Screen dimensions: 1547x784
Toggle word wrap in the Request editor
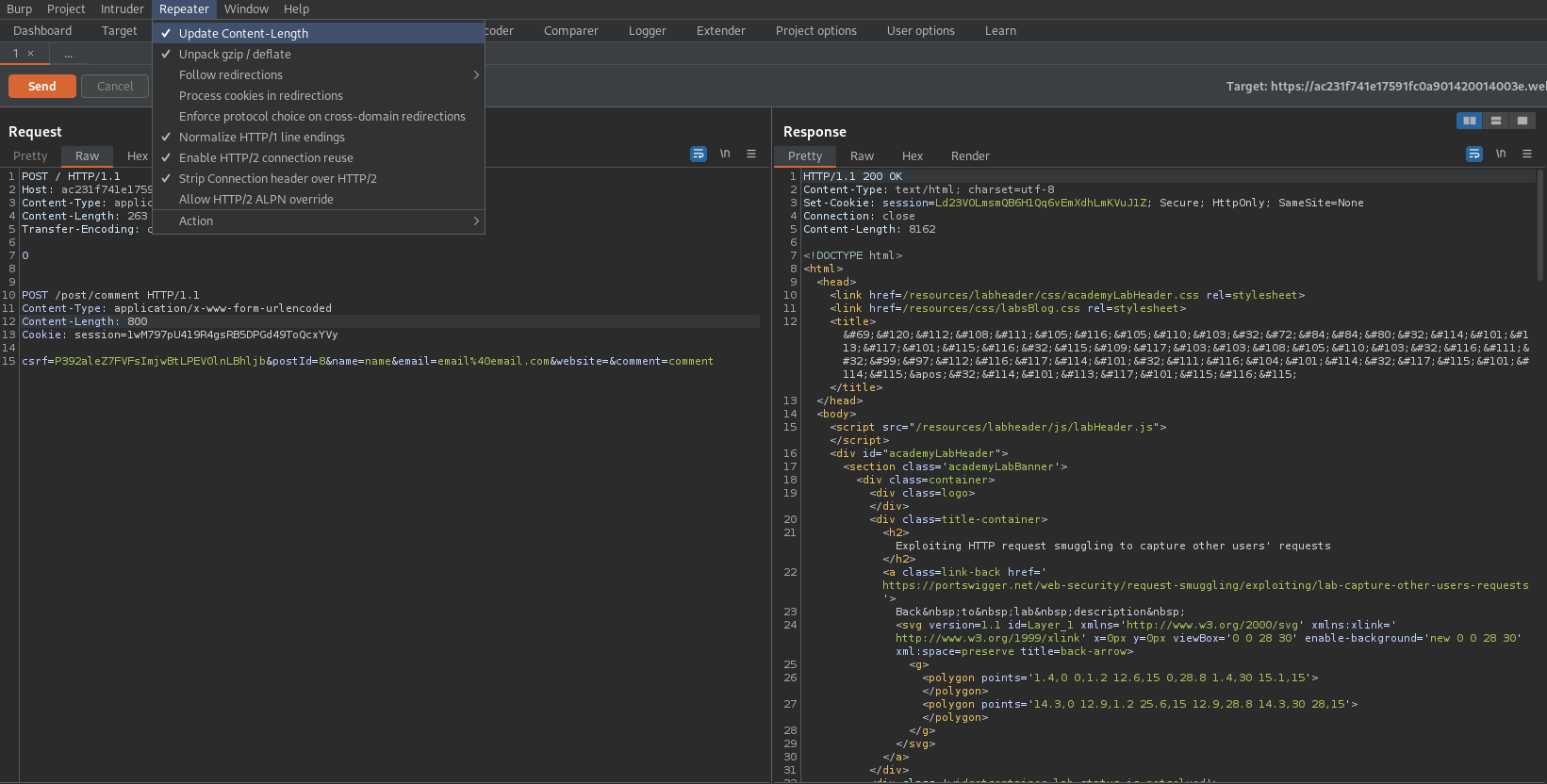[x=699, y=154]
